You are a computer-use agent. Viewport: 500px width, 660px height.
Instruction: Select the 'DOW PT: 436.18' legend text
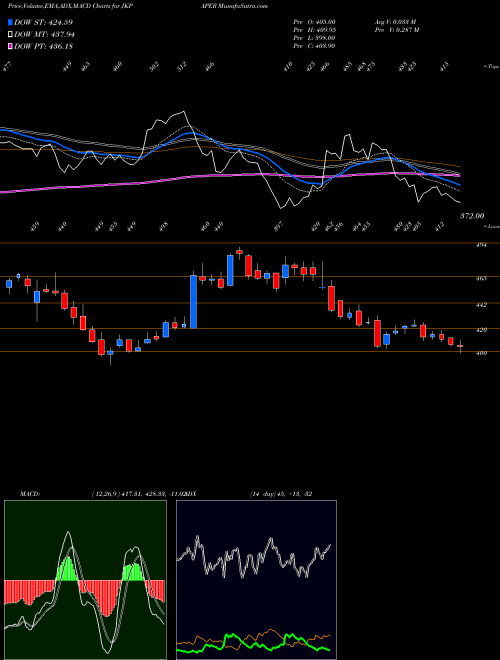tap(43, 46)
